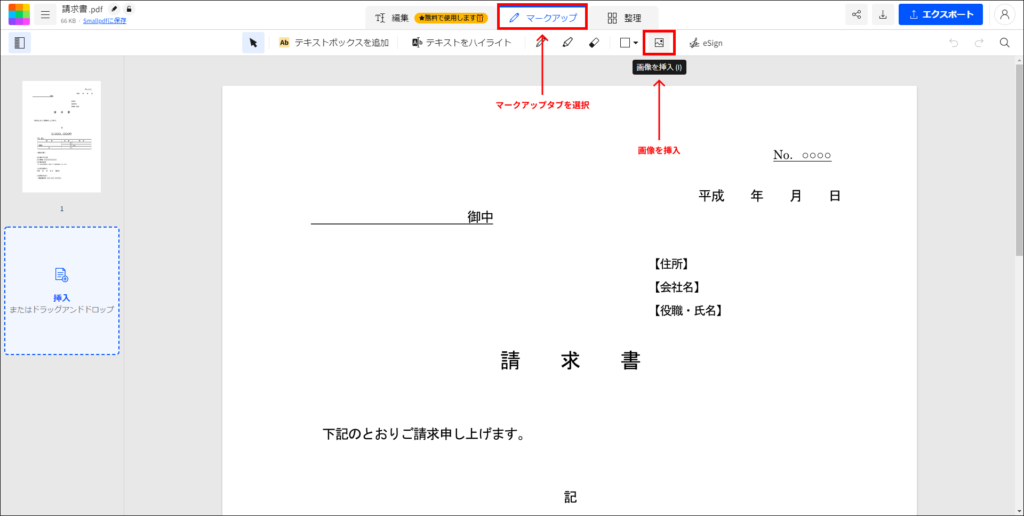Select the page 1 thumbnail
The height and width of the screenshot is (516, 1024).
tap(61, 137)
